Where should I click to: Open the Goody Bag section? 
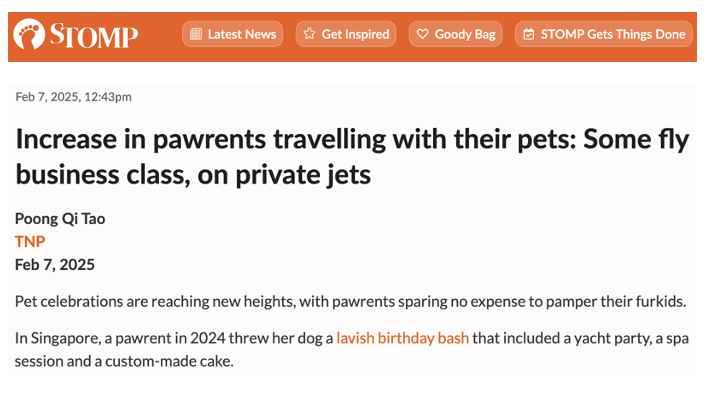pyautogui.click(x=456, y=34)
